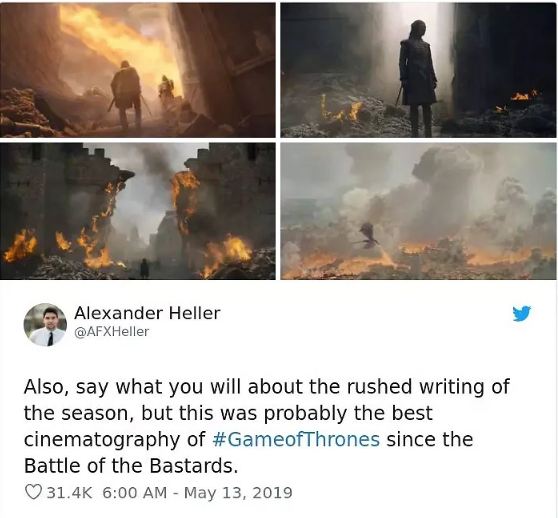558x518 pixels.
Task: Click the tweet text about rushed writing
Action: coord(267,426)
